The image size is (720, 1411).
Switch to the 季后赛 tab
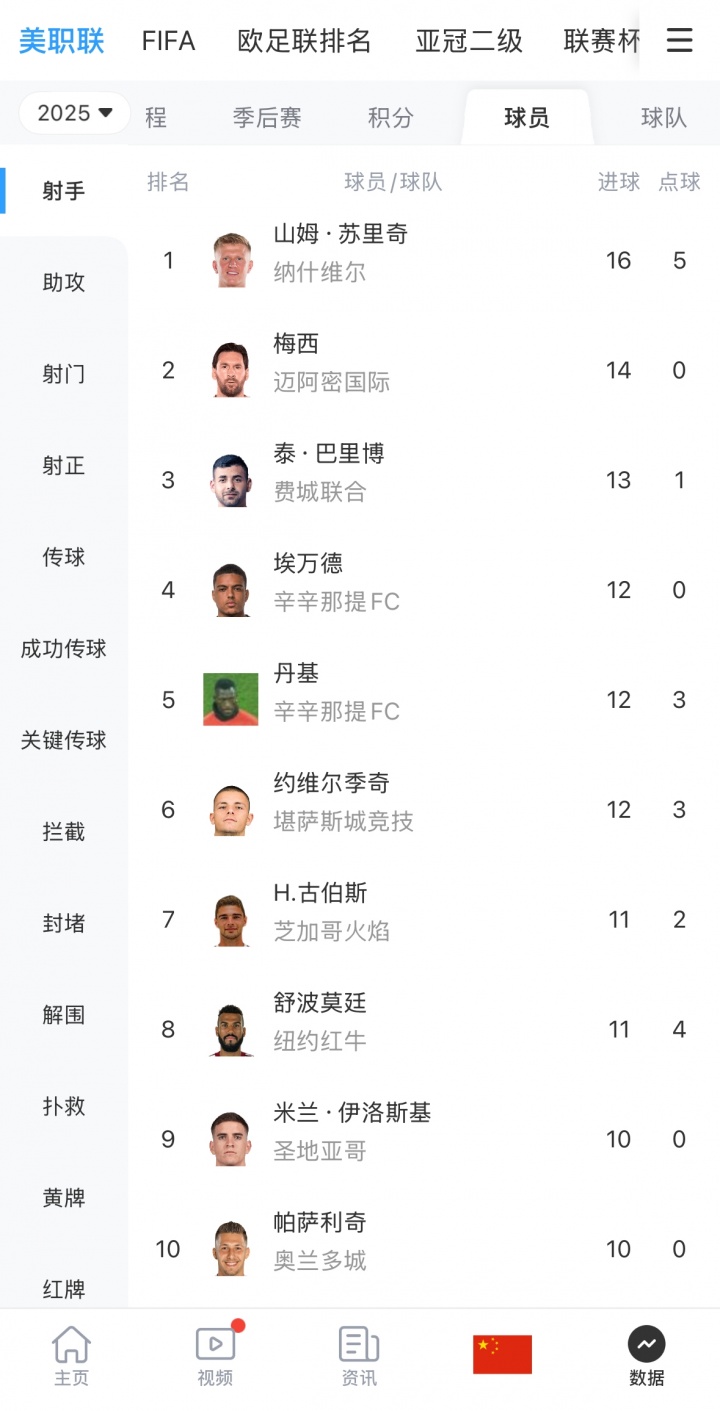tap(267, 118)
